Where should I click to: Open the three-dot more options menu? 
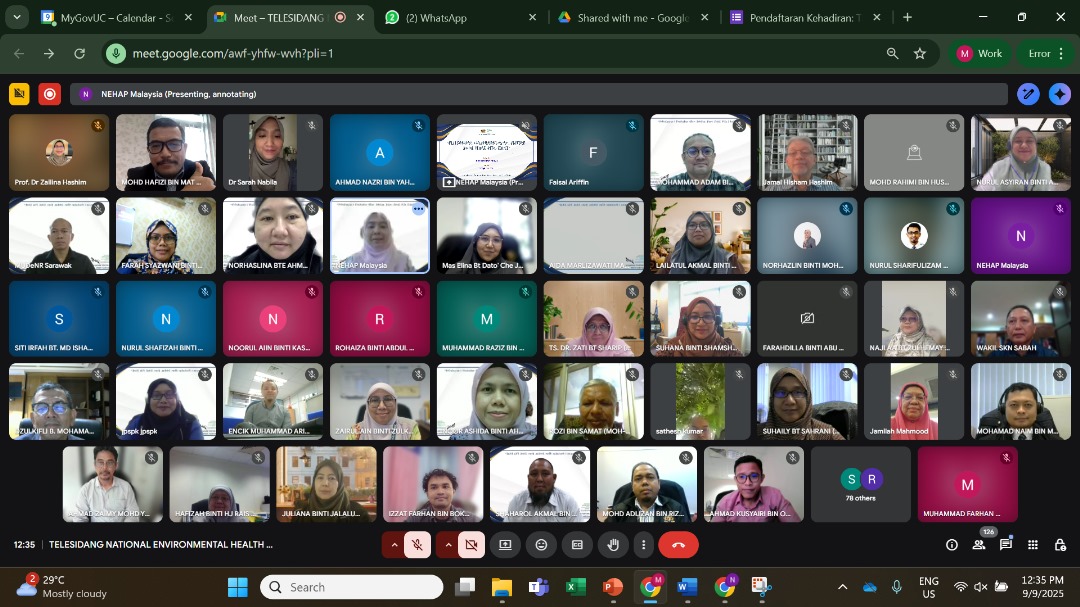tap(643, 545)
